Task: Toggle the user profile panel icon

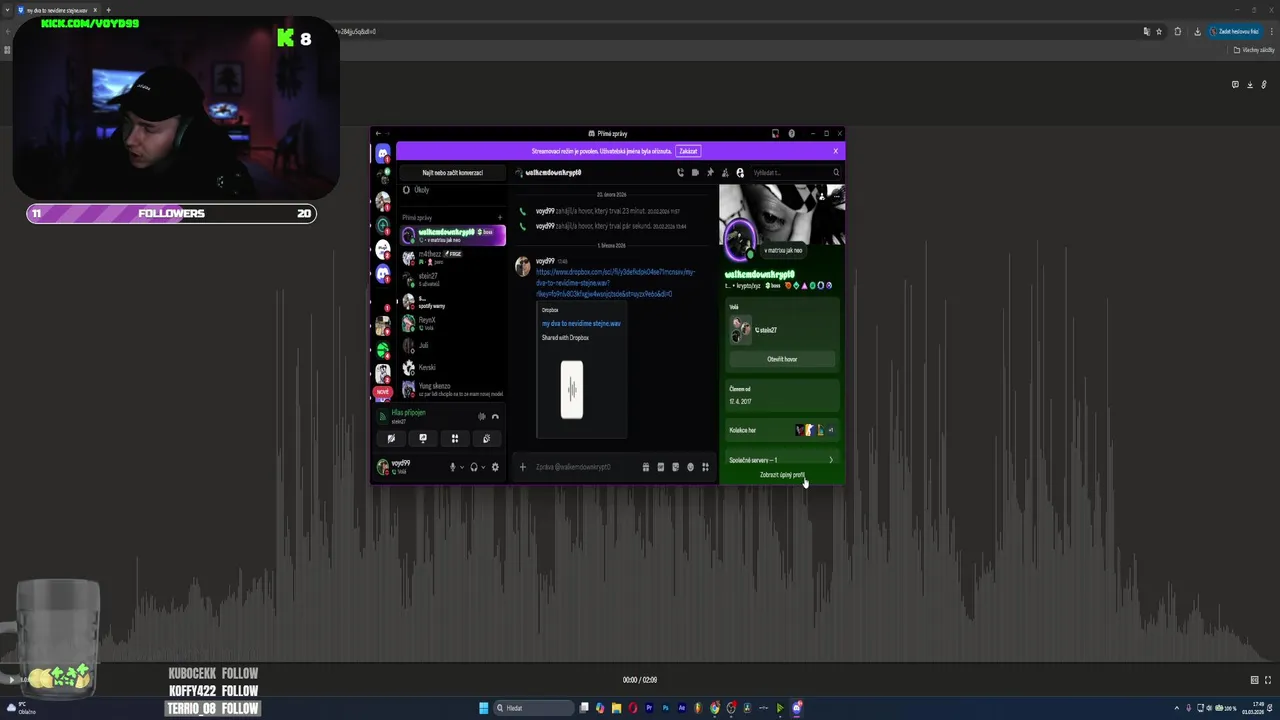Action: (x=740, y=173)
